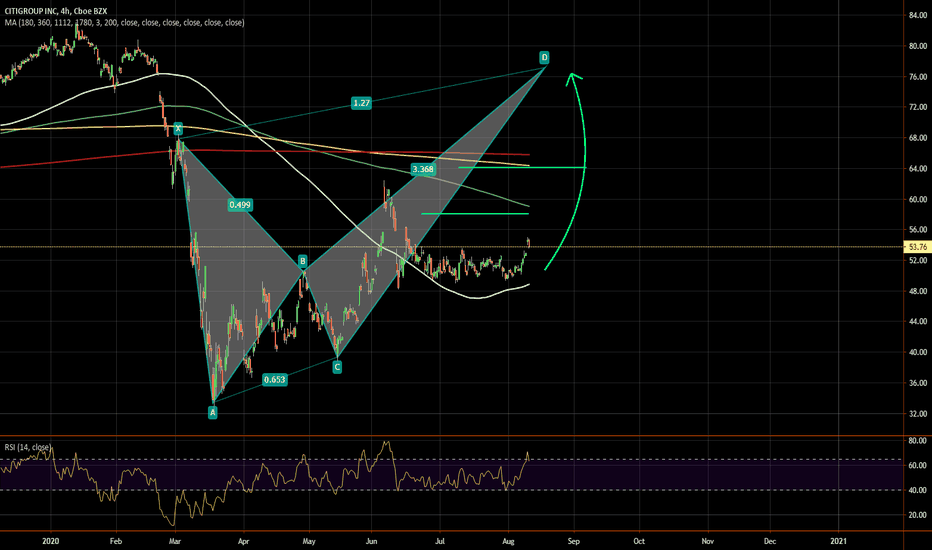Image resolution: width=932 pixels, height=550 pixels.
Task: Click the 3.368 ratio label
Action: pos(423,169)
